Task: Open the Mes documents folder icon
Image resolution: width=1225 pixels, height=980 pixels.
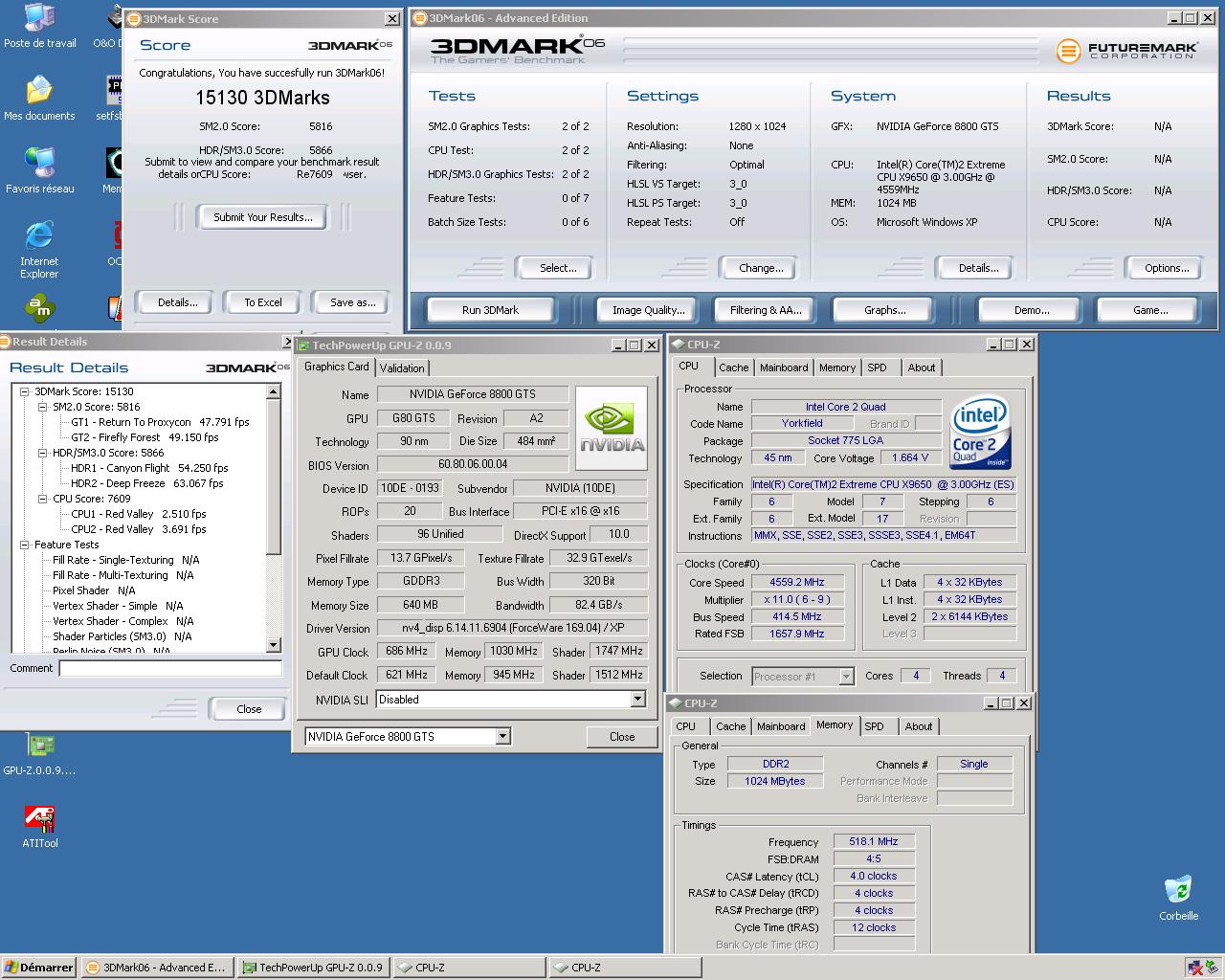Action: point(39,99)
